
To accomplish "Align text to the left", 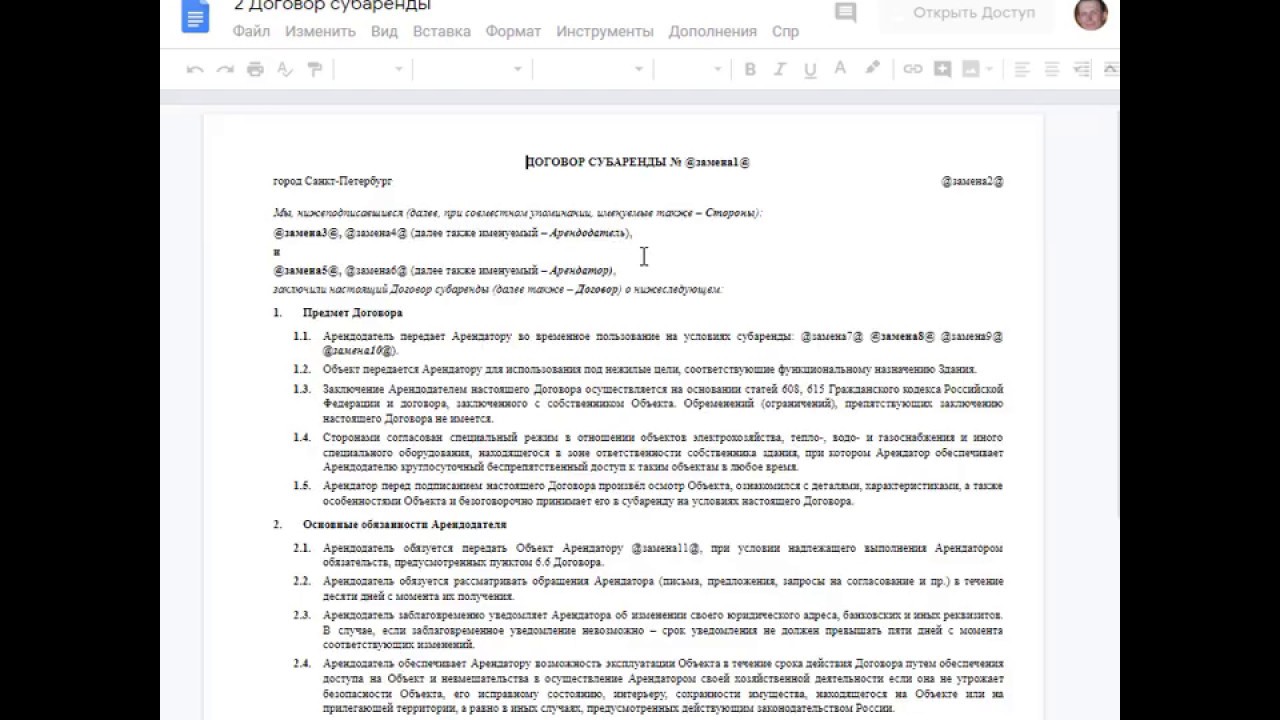I will (1022, 69).
